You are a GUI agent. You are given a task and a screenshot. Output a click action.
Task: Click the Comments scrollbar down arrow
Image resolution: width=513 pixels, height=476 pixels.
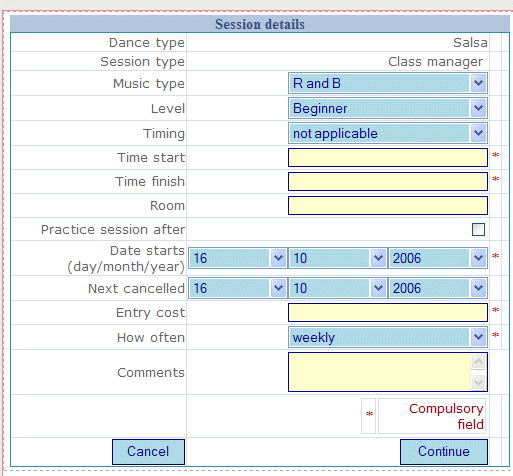[x=478, y=382]
